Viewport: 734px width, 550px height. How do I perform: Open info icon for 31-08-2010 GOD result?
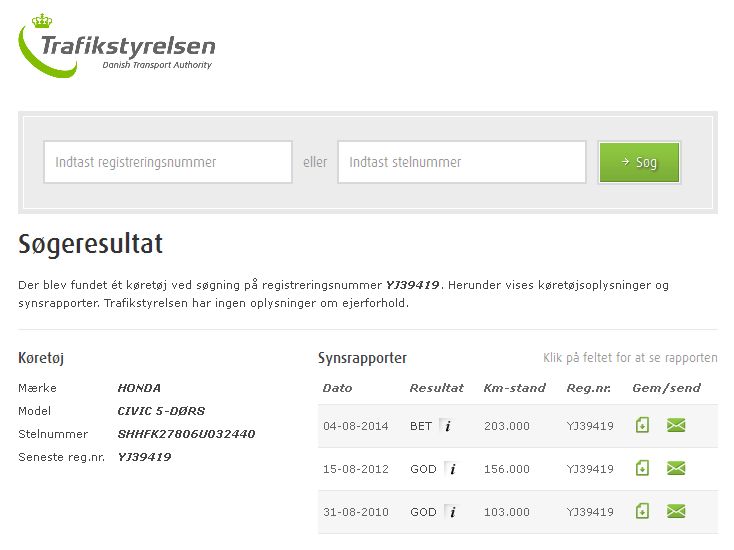coord(452,512)
